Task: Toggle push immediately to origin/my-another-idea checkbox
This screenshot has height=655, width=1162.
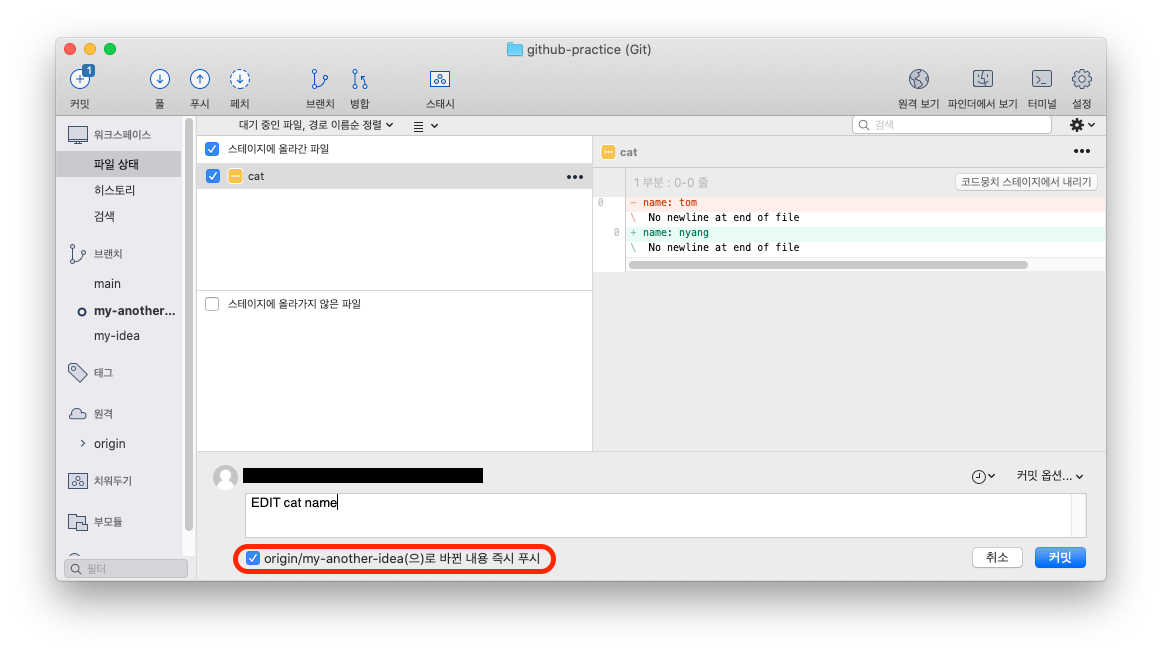Action: click(253, 558)
